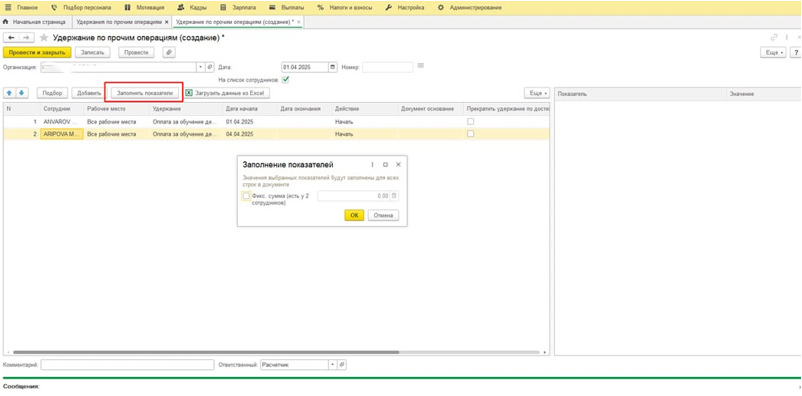The width and height of the screenshot is (802, 396).
Task: Click the Ответственный field Расчетчик
Action: 294,365
